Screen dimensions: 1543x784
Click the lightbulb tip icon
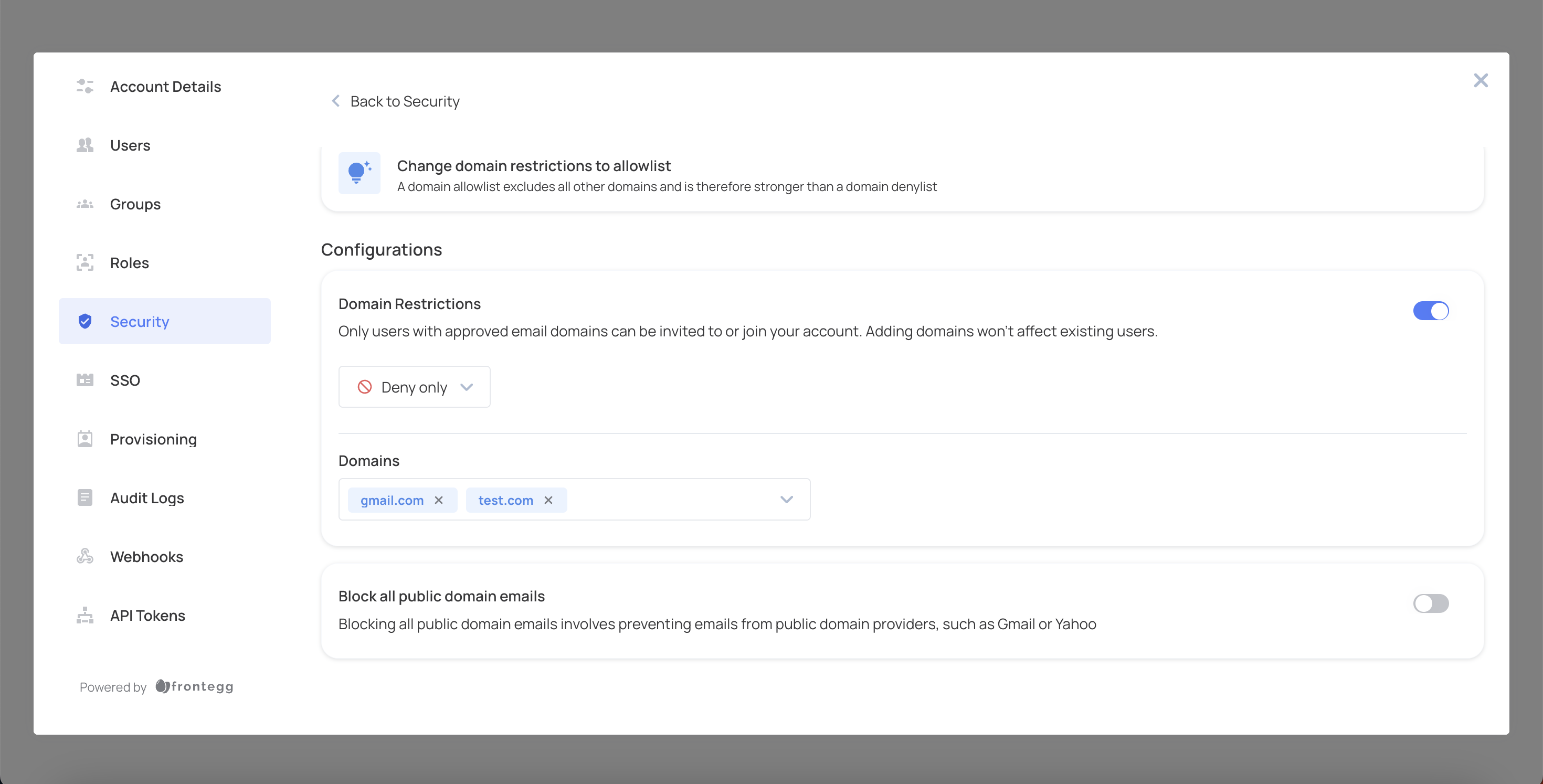pos(359,173)
